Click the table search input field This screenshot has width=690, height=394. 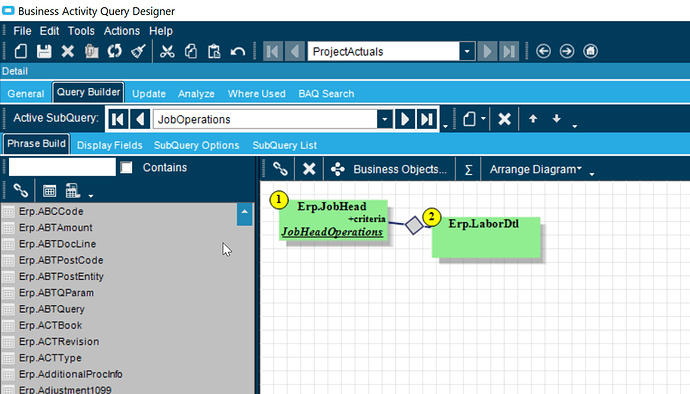tap(62, 167)
